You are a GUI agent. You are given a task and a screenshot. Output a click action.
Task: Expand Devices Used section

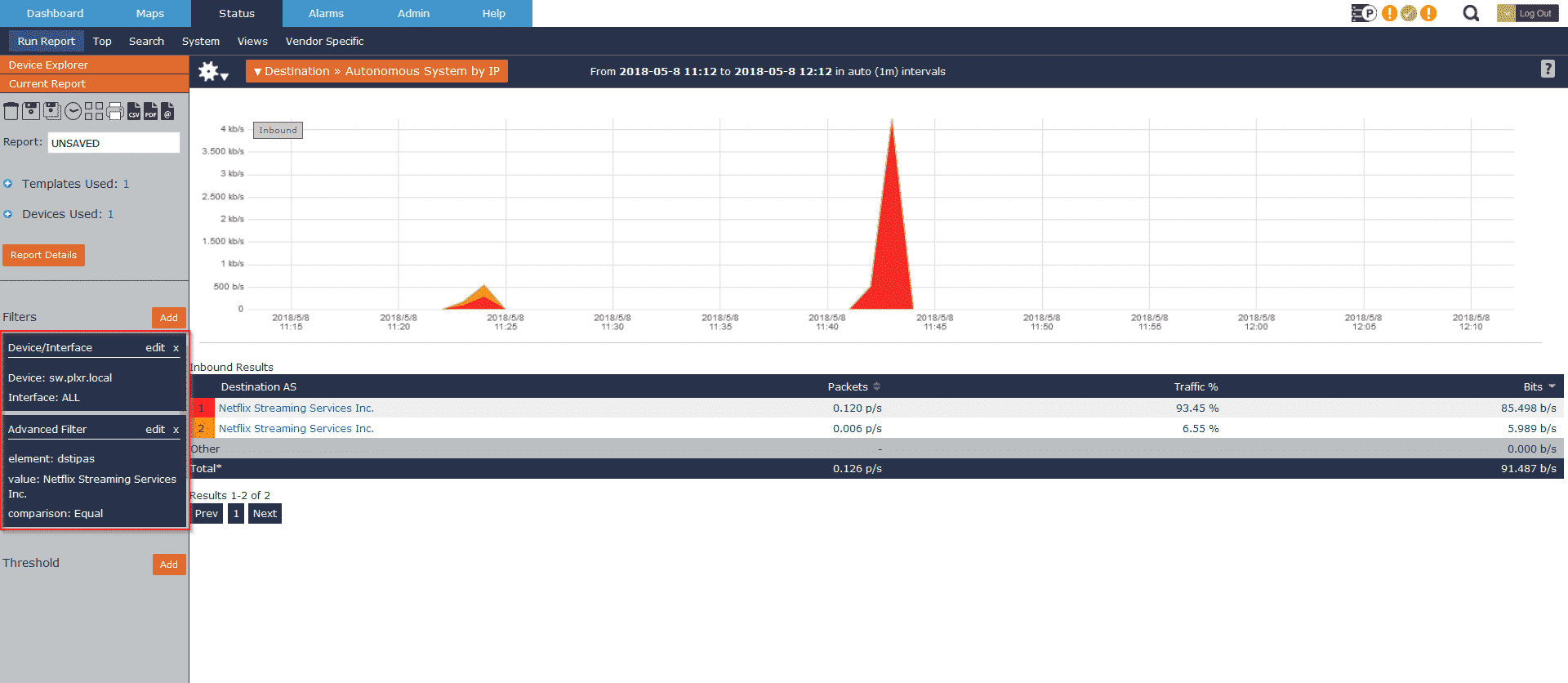point(8,214)
